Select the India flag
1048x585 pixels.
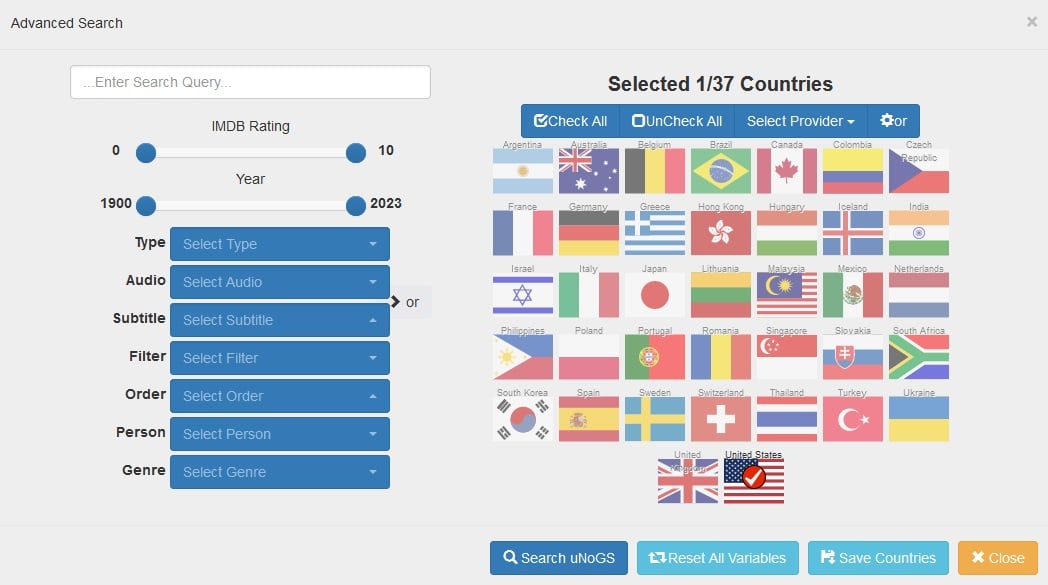coord(919,233)
